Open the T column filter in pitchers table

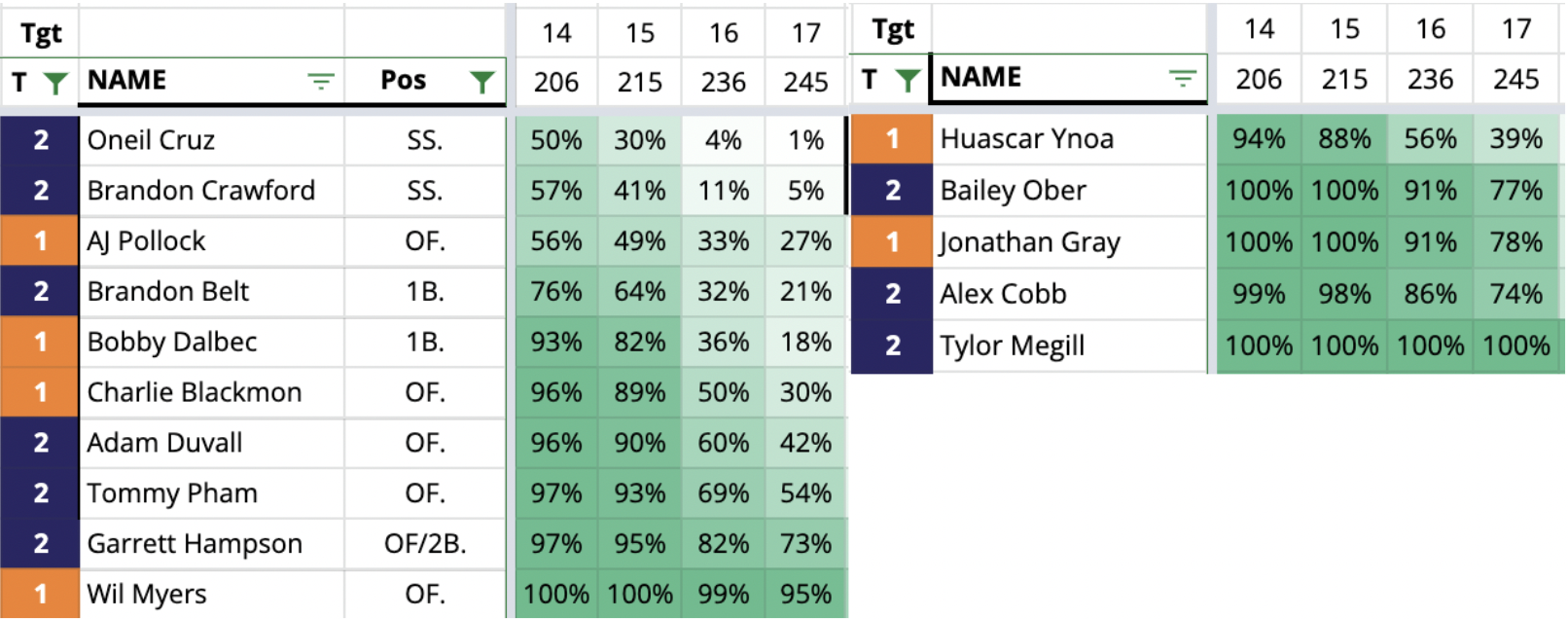pyautogui.click(x=908, y=79)
